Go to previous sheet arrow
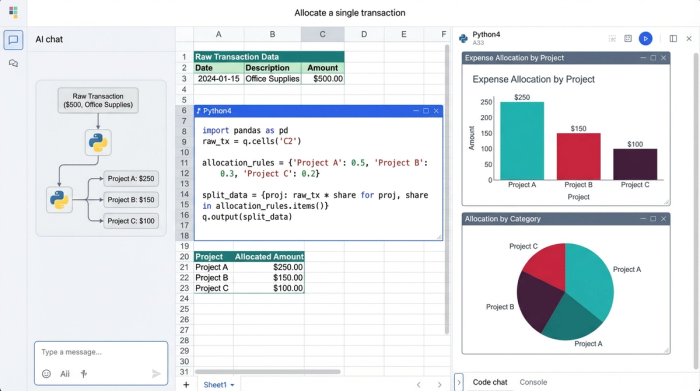The height and width of the screenshot is (391, 700). [x=418, y=385]
